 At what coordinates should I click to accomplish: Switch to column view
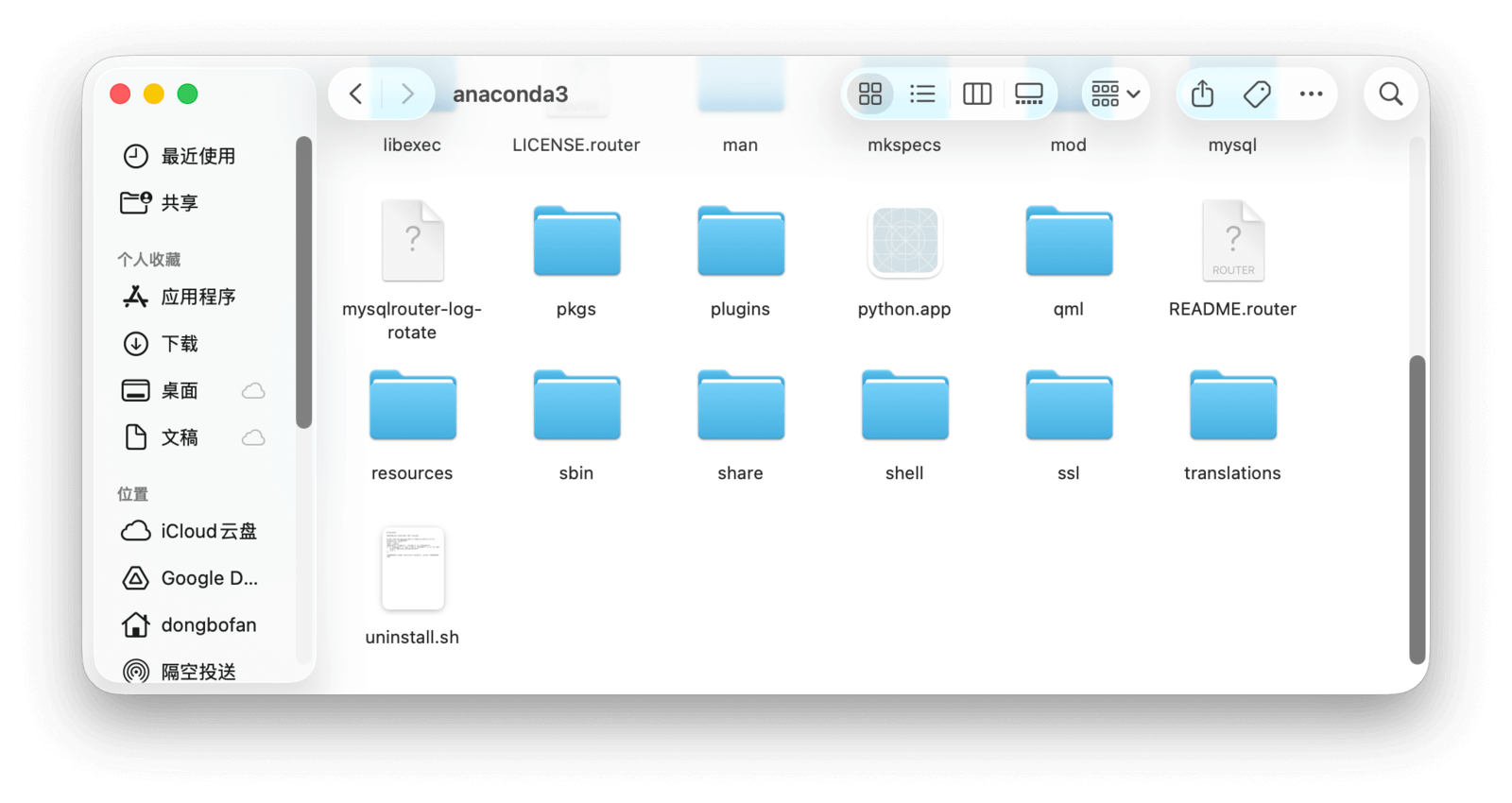coord(976,94)
